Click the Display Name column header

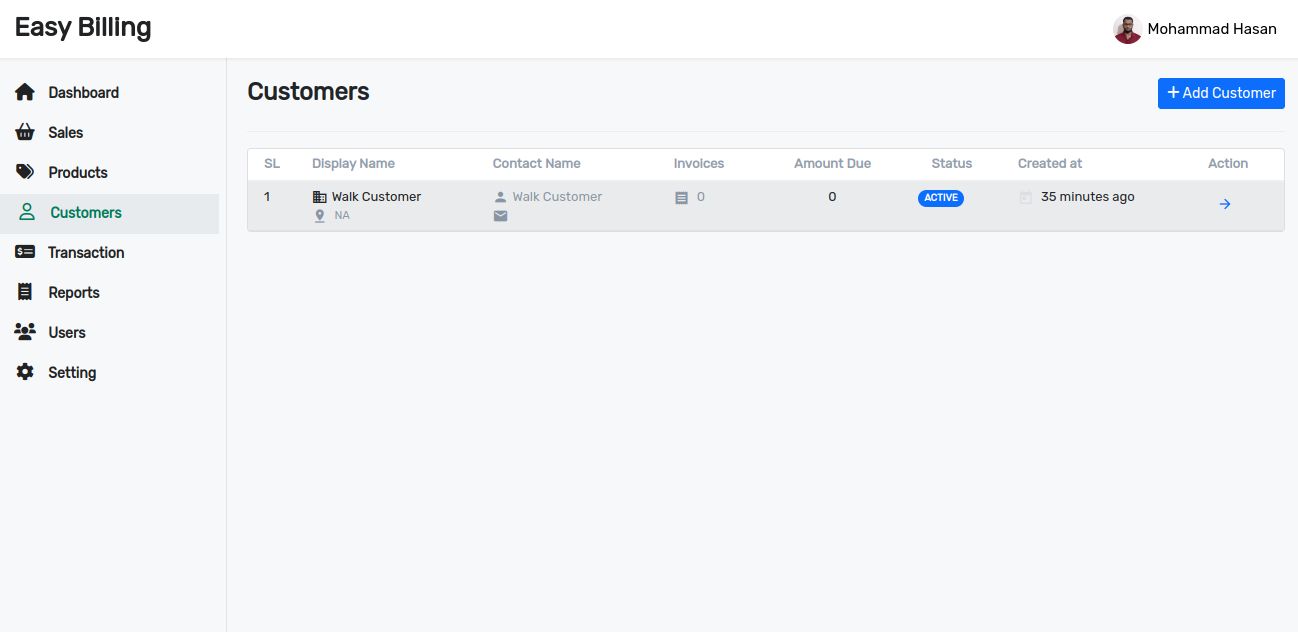pyautogui.click(x=353, y=163)
